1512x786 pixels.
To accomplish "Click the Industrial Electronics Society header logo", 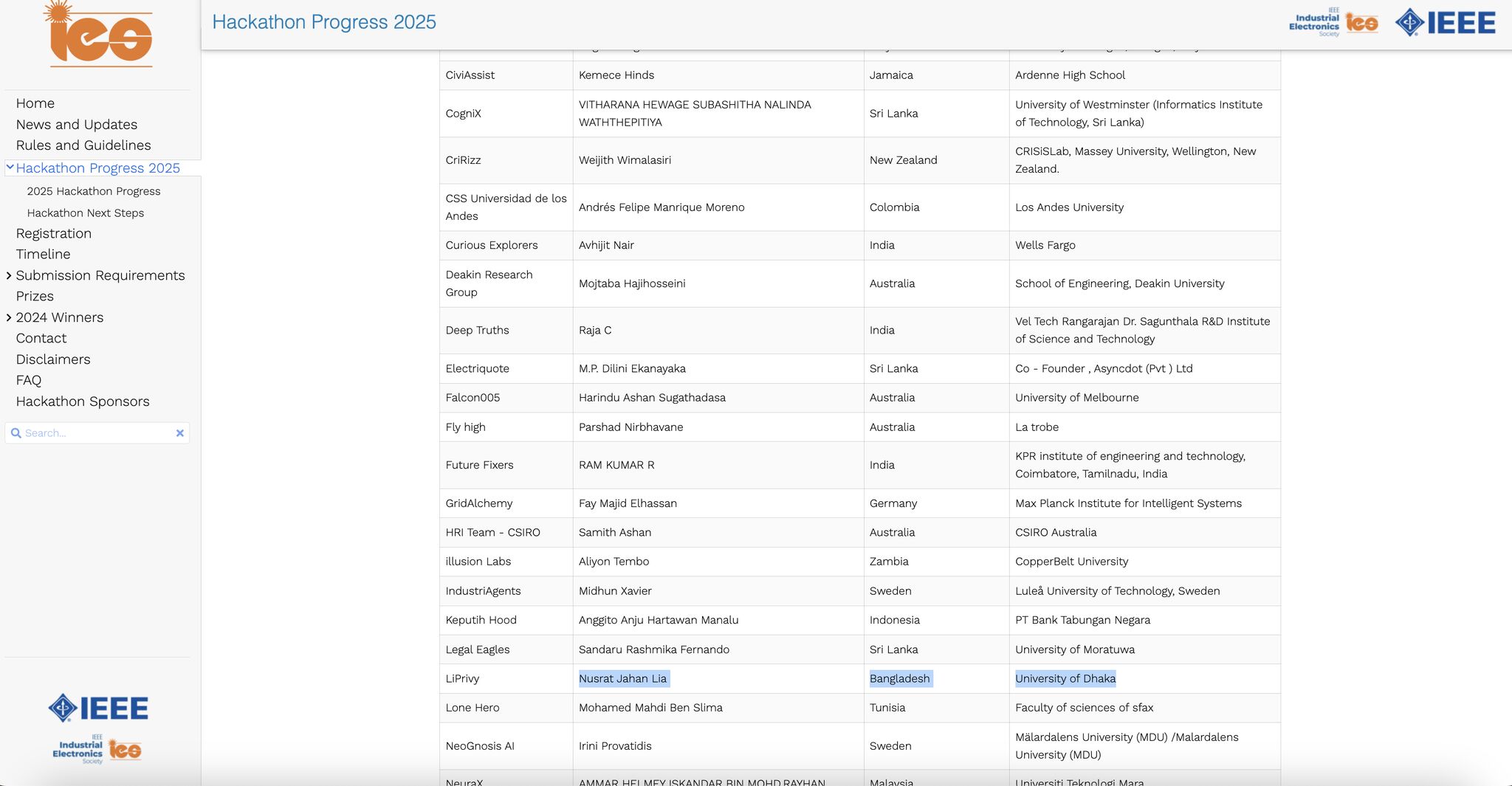I will 1333,23.
